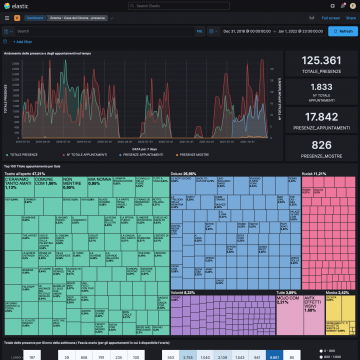
Task: Click the Top 100 Titolo appuntamento panel title
Action: tap(32, 166)
